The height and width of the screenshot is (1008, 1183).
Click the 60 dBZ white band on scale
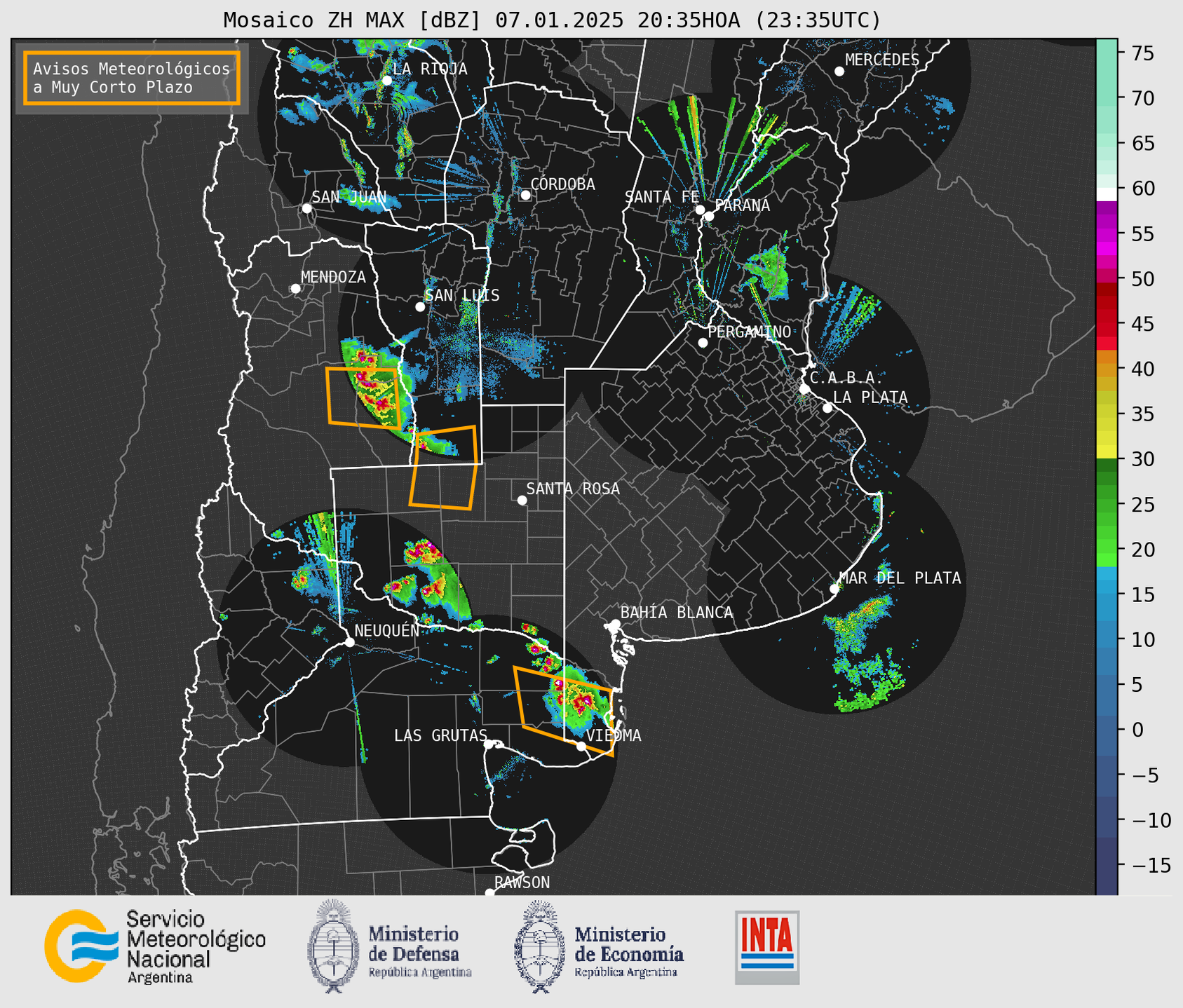[1106, 193]
